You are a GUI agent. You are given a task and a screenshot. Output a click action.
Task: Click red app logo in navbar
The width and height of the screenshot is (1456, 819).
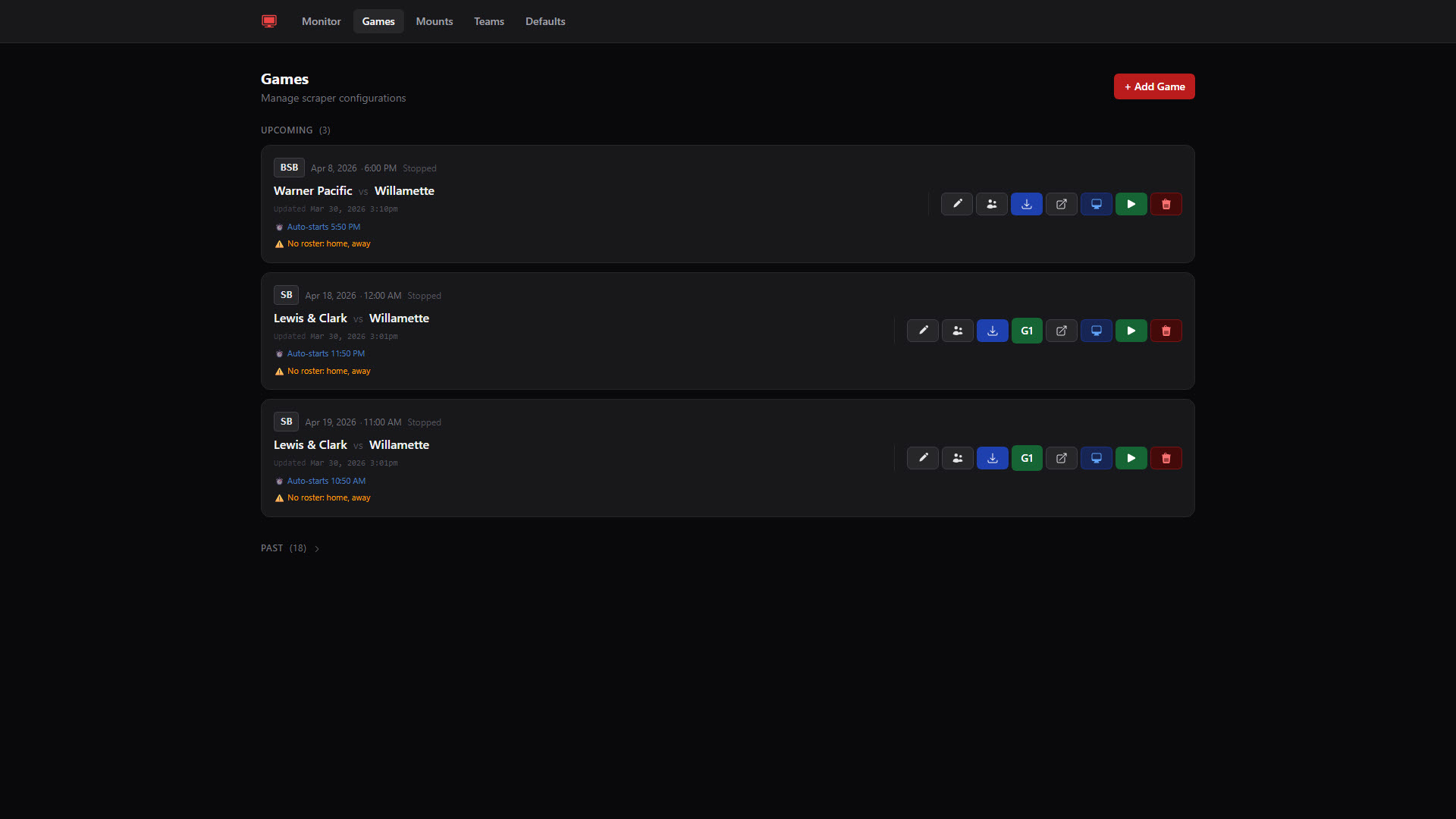point(269,21)
